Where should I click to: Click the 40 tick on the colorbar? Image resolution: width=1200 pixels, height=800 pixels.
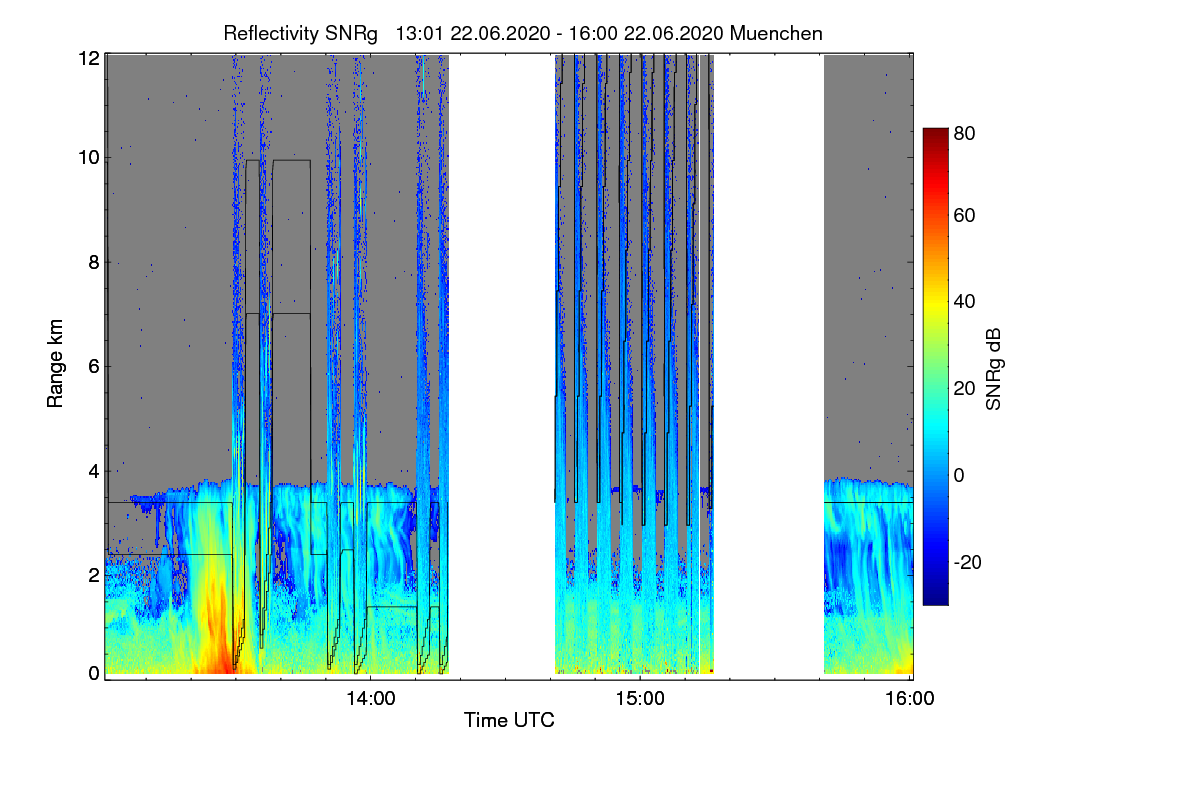pos(965,301)
